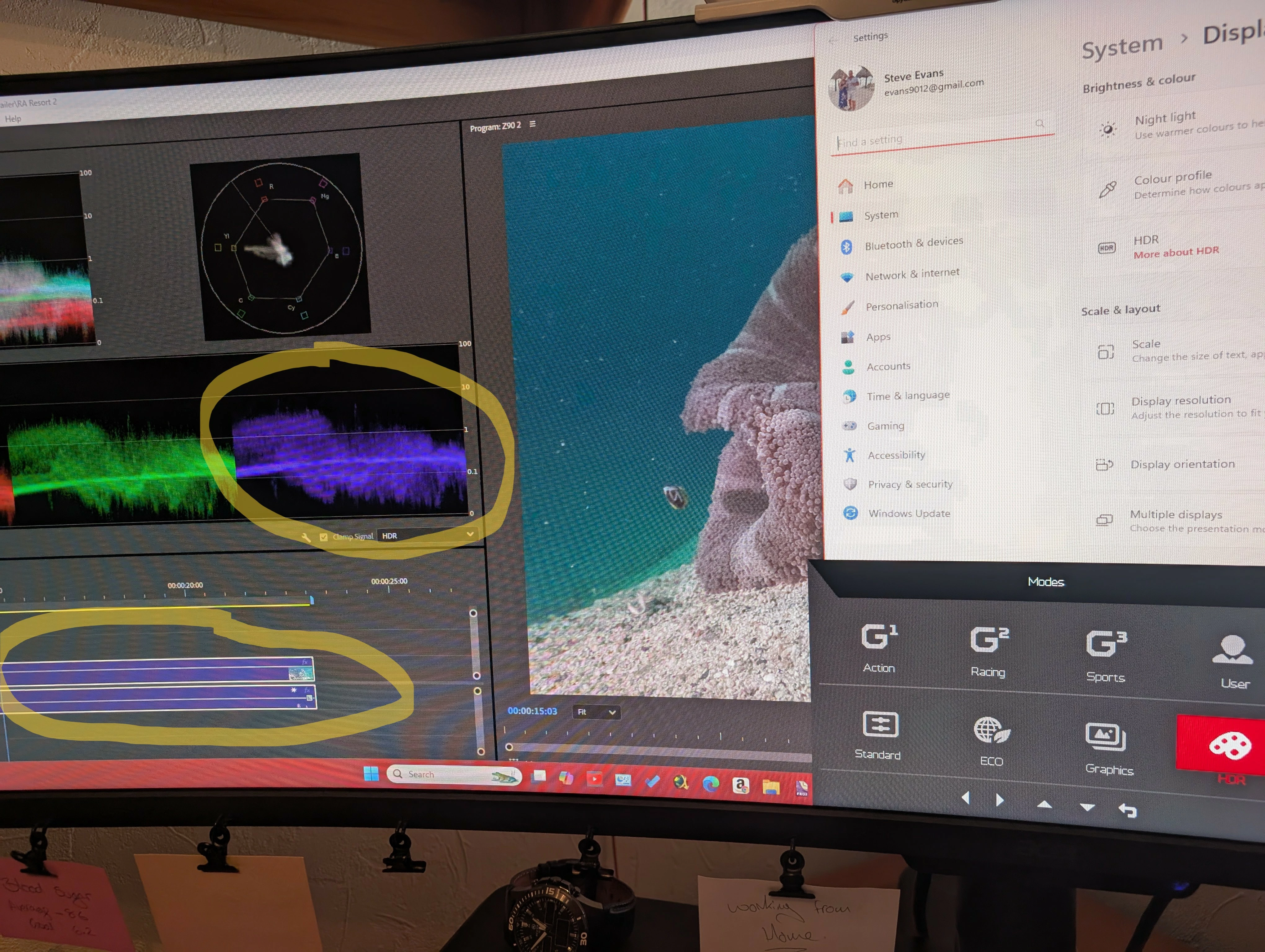Open Microsoft Edge from the taskbar
1265x952 pixels.
pyautogui.click(x=710, y=784)
